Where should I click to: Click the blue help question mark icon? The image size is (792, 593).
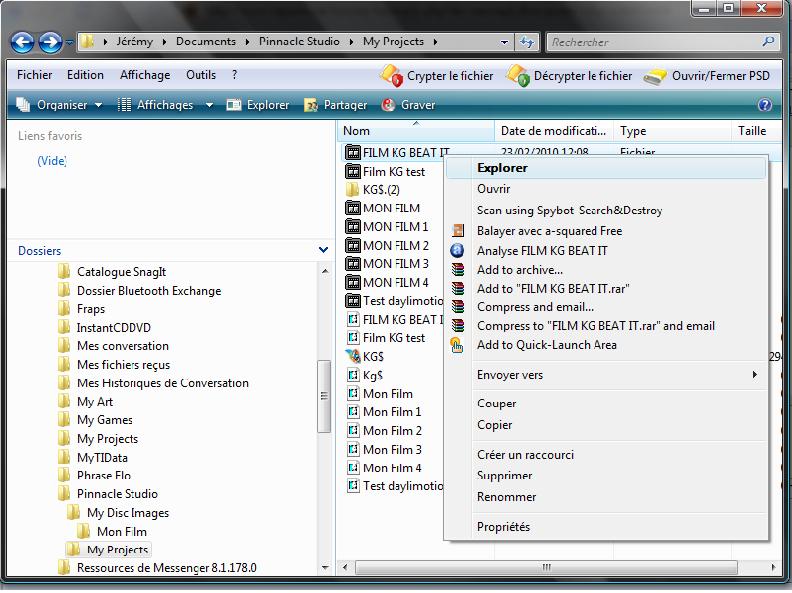pyautogui.click(x=765, y=105)
